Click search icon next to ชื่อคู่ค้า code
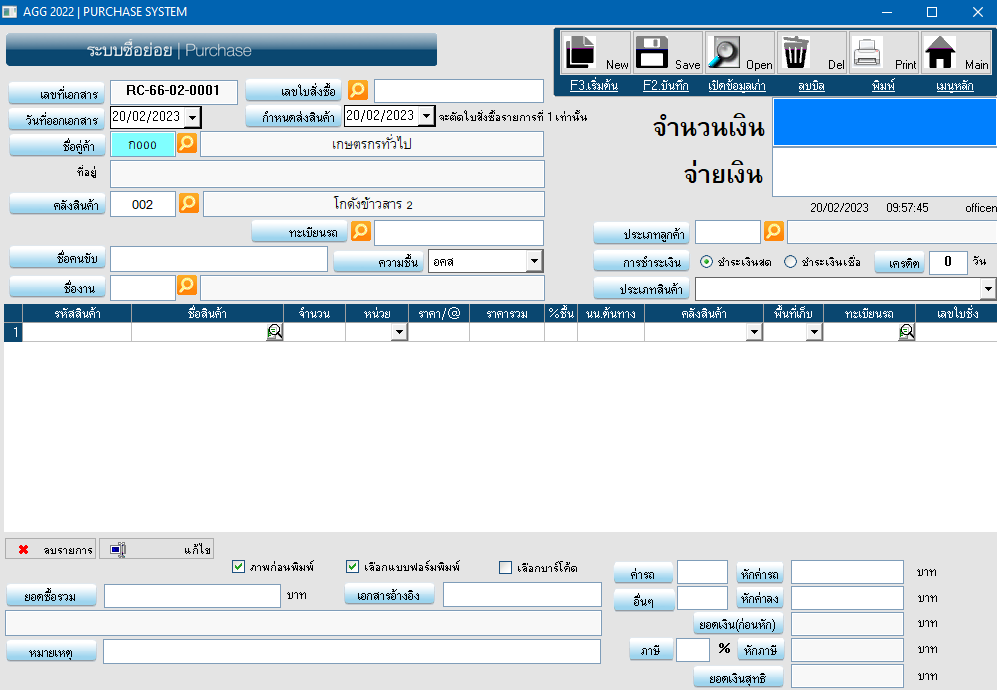Viewport: 997px width, 691px height. click(x=186, y=144)
